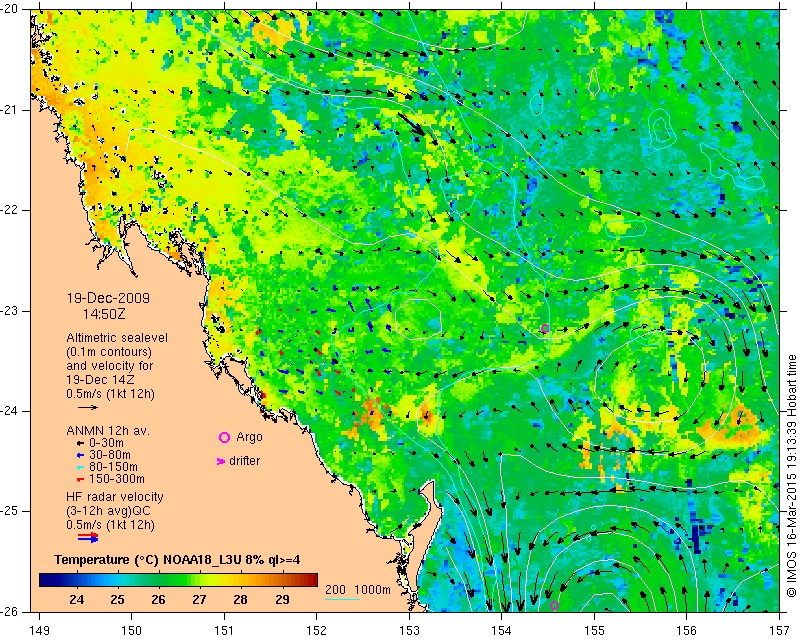Viewport: 800px width, 640px height.
Task: Click the black altimetric velocity scale arrow
Action: pyautogui.click(x=88, y=407)
